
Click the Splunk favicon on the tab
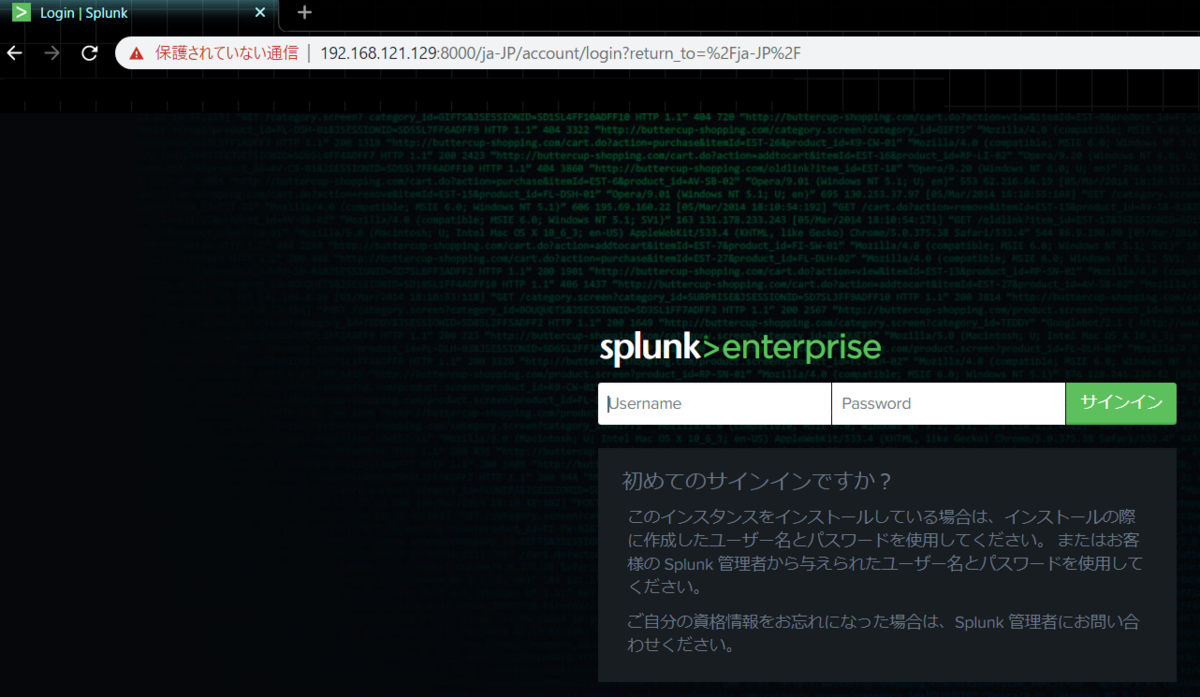coord(20,13)
